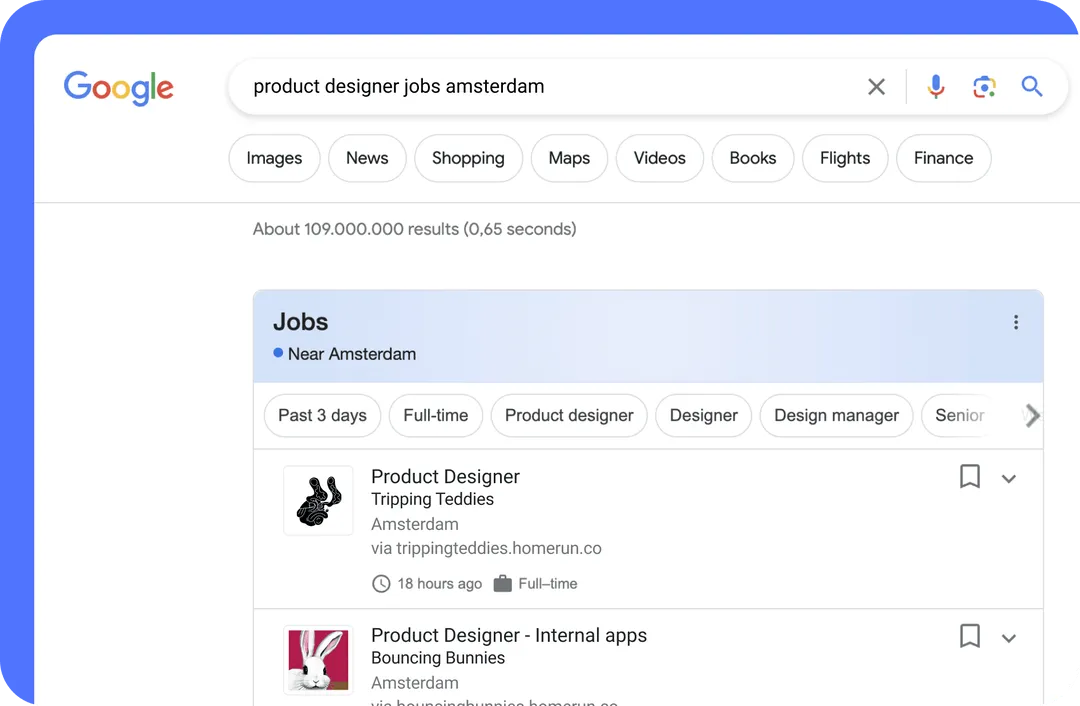
Task: Toggle the Design manager filter chip
Action: coord(836,415)
